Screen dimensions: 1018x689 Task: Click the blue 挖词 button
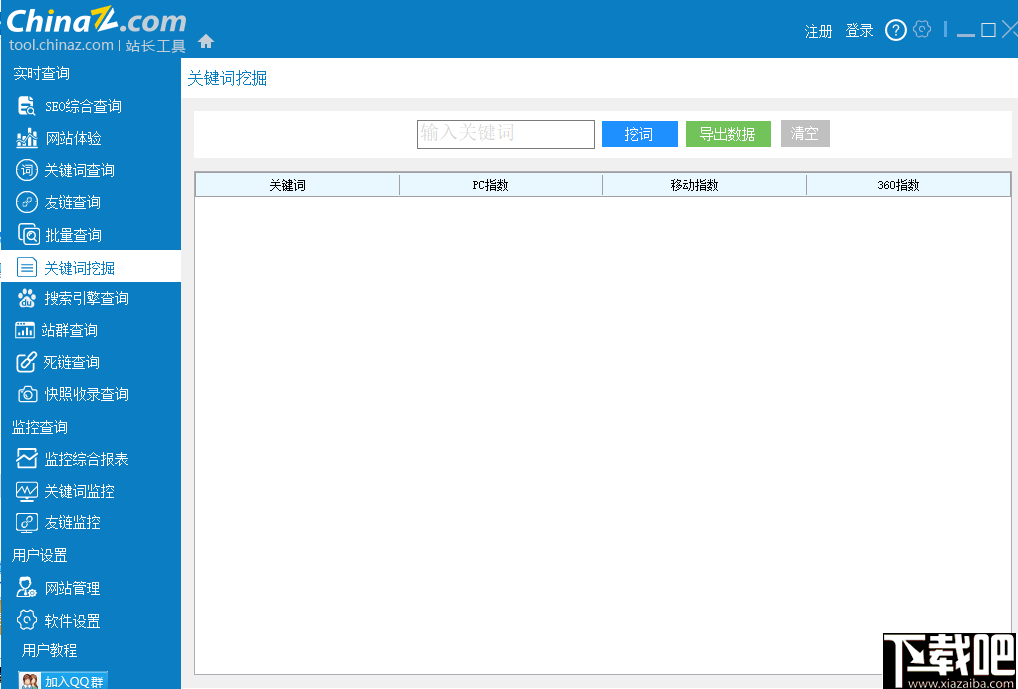coord(639,134)
